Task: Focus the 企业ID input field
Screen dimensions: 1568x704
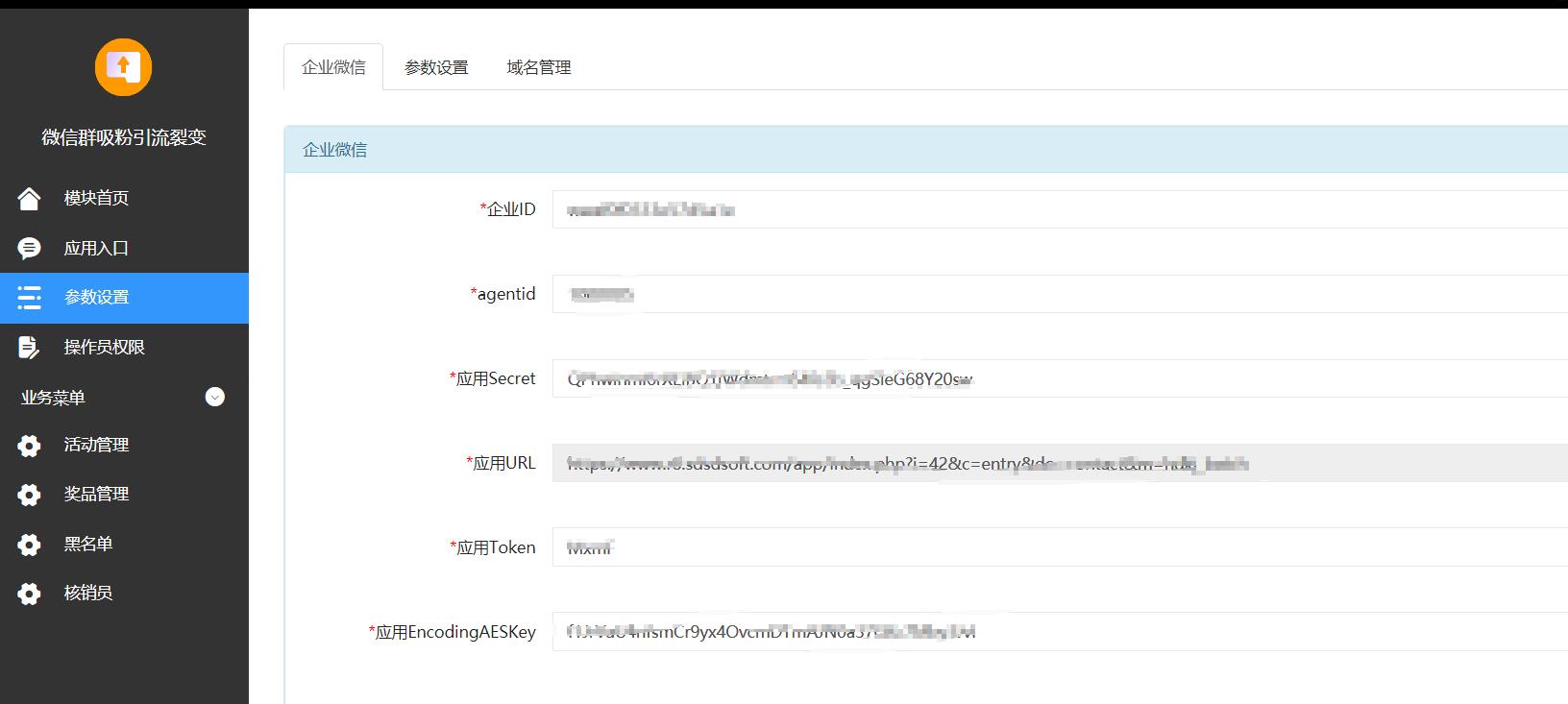Action: coord(1060,209)
